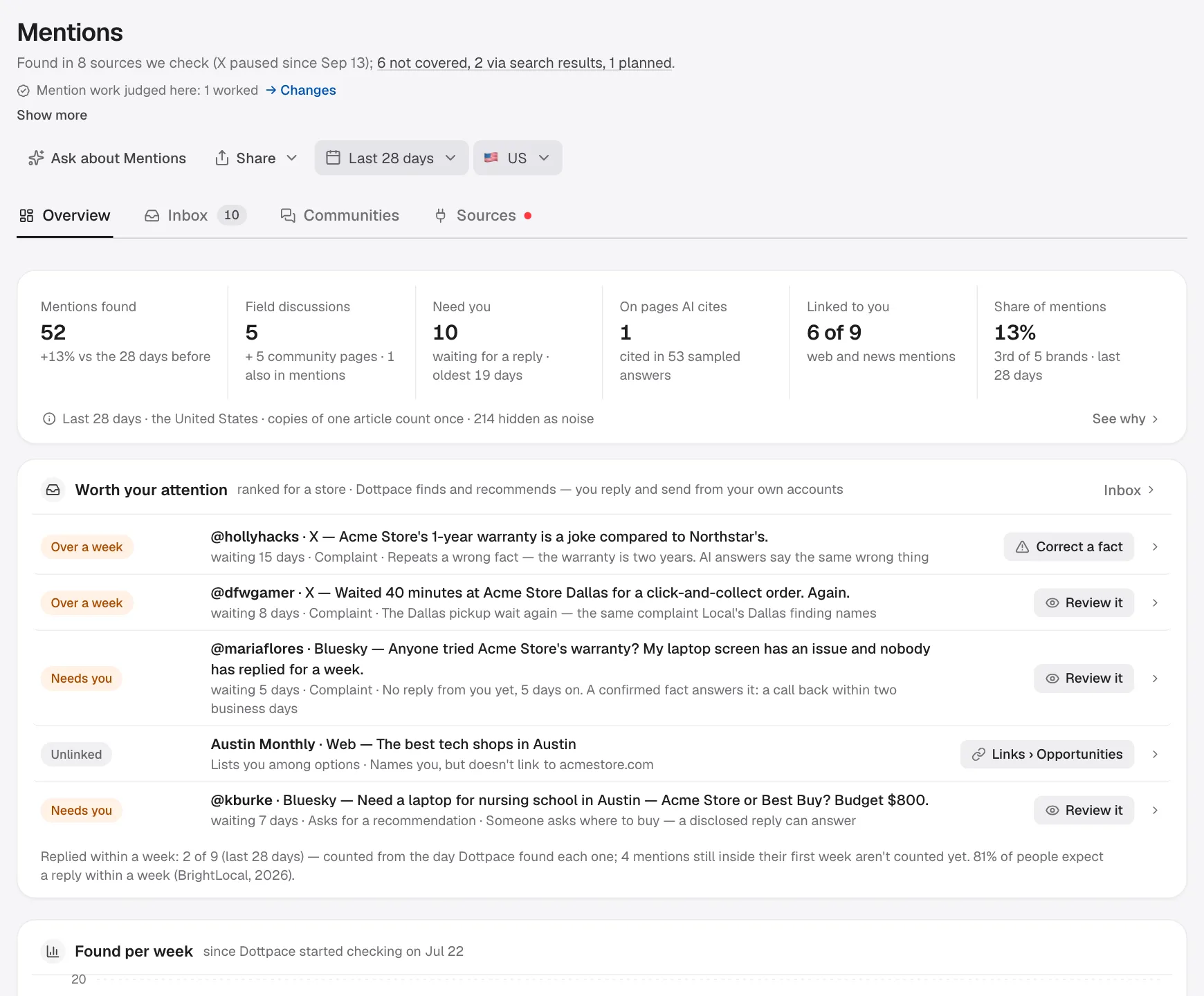This screenshot has width=1204, height=996.
Task: Click Ask about Mentions button
Action: coord(107,158)
